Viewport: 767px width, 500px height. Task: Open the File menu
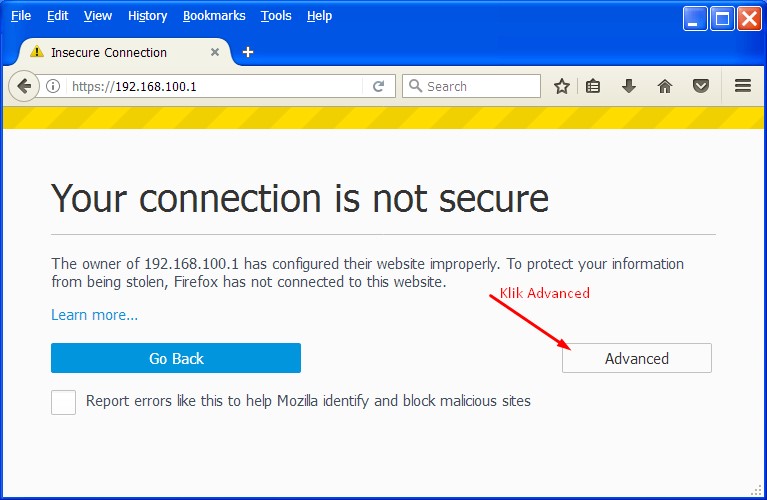20,16
